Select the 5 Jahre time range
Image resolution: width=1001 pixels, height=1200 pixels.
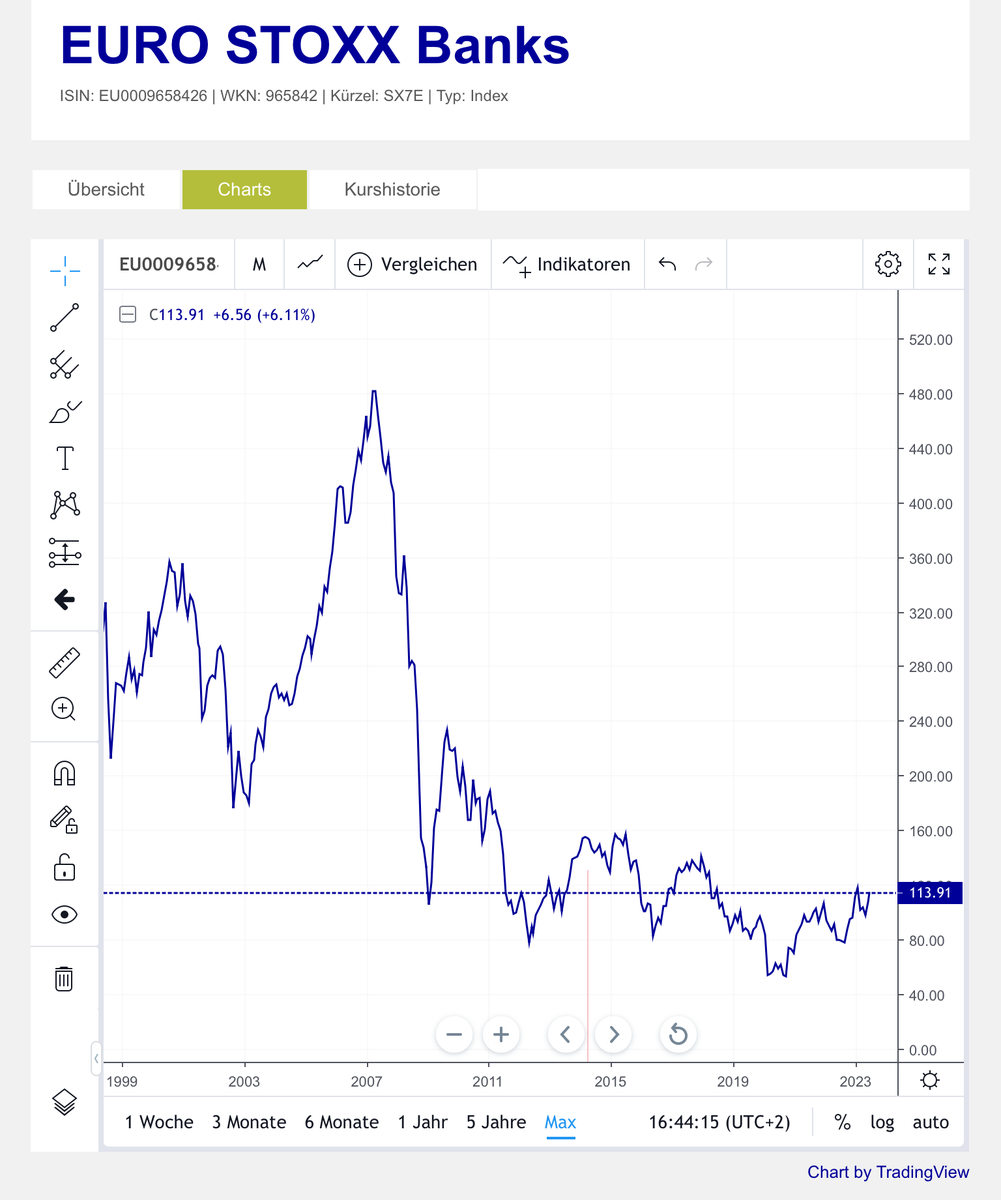497,1122
